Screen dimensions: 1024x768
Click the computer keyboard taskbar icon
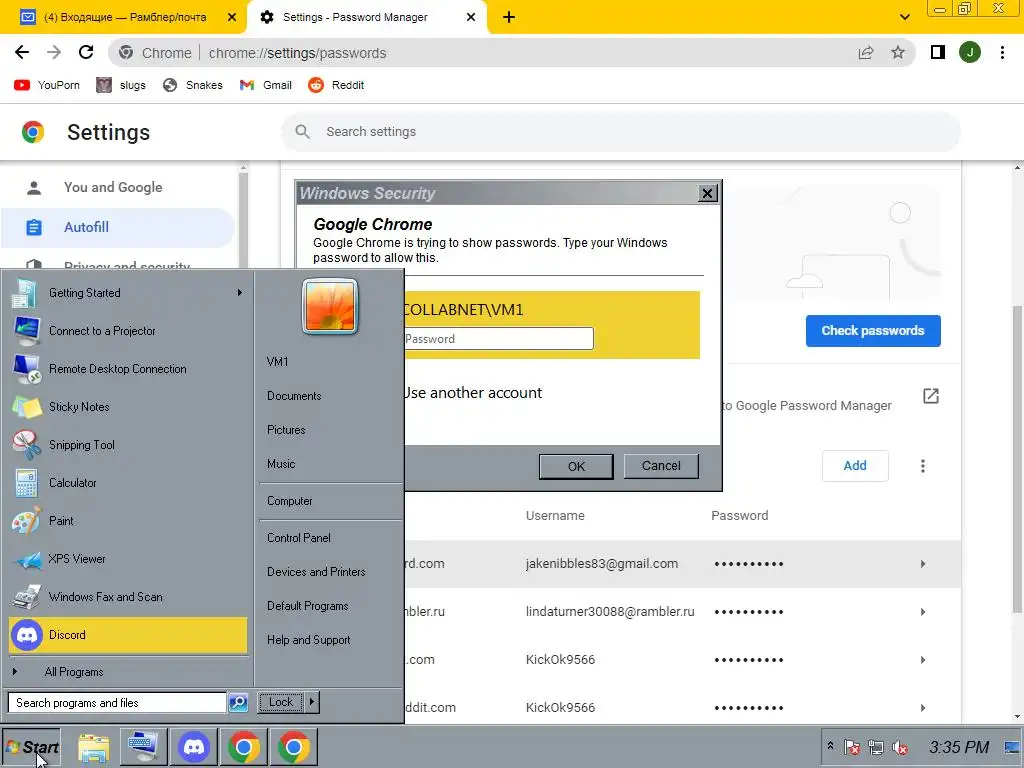click(143, 746)
